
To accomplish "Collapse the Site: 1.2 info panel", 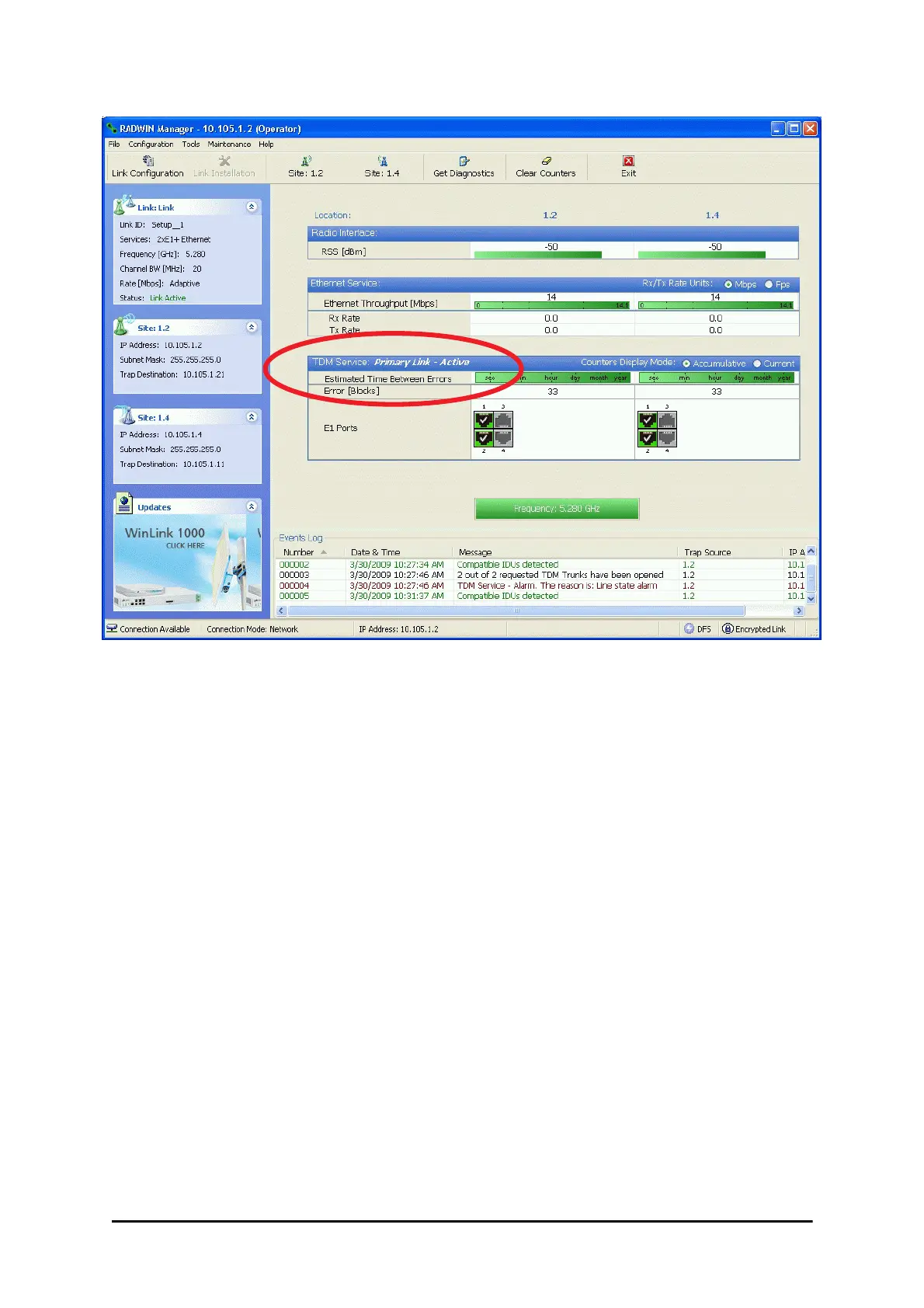I will [252, 327].
